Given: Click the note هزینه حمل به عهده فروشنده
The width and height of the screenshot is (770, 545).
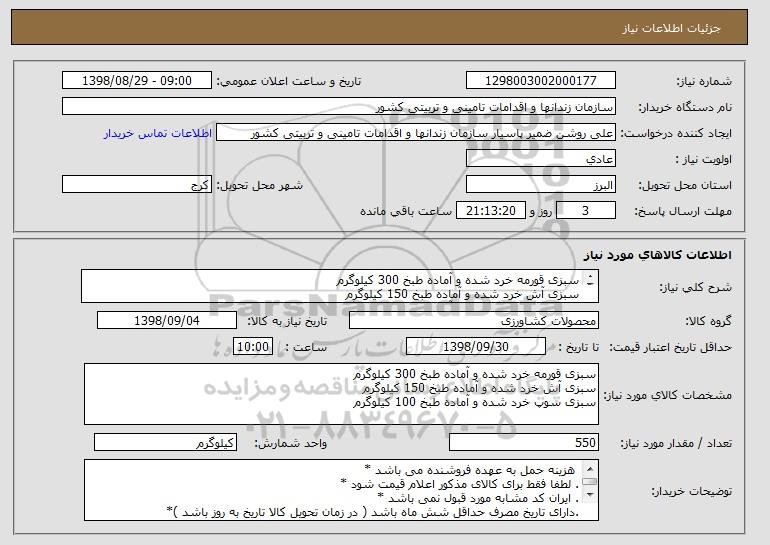Looking at the screenshot, I should pos(470,470).
